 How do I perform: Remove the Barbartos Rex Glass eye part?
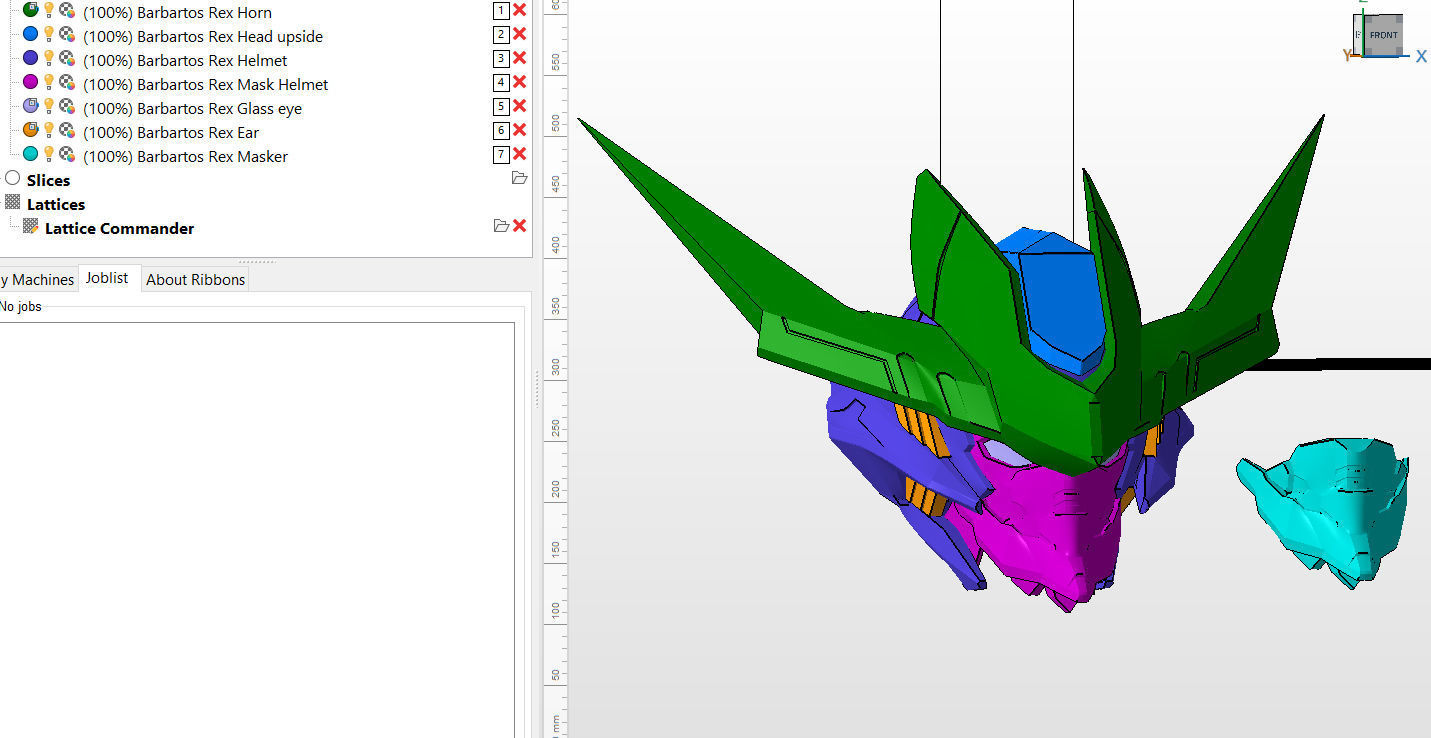coord(519,106)
